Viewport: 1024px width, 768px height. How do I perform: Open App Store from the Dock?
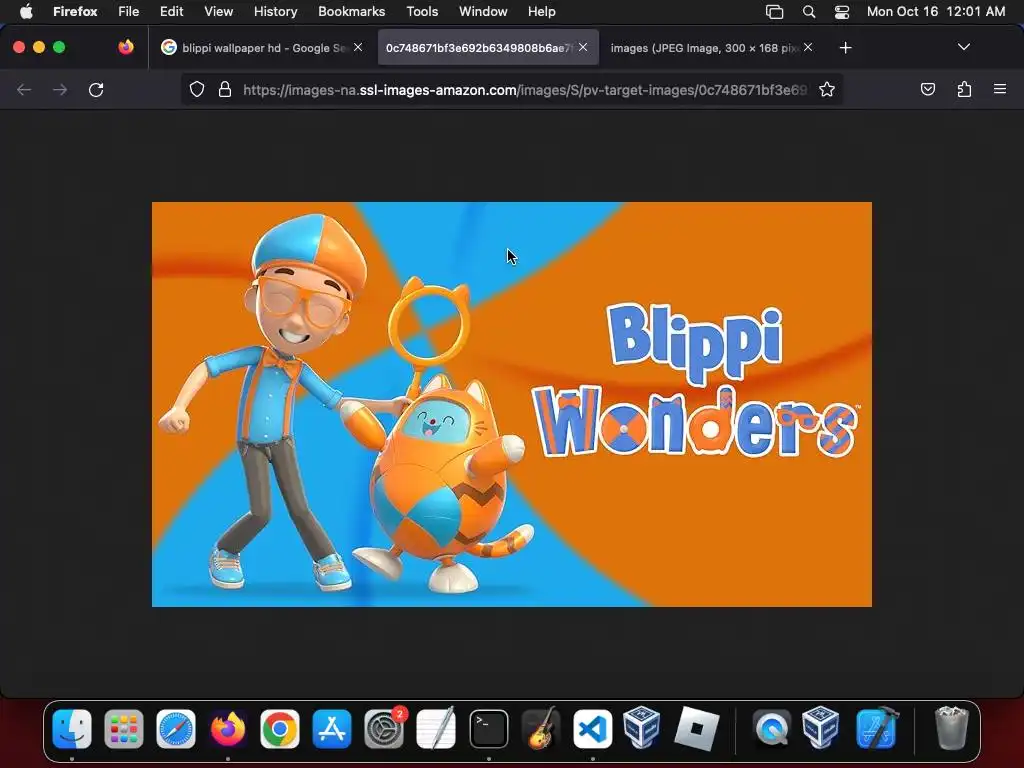[x=332, y=728]
